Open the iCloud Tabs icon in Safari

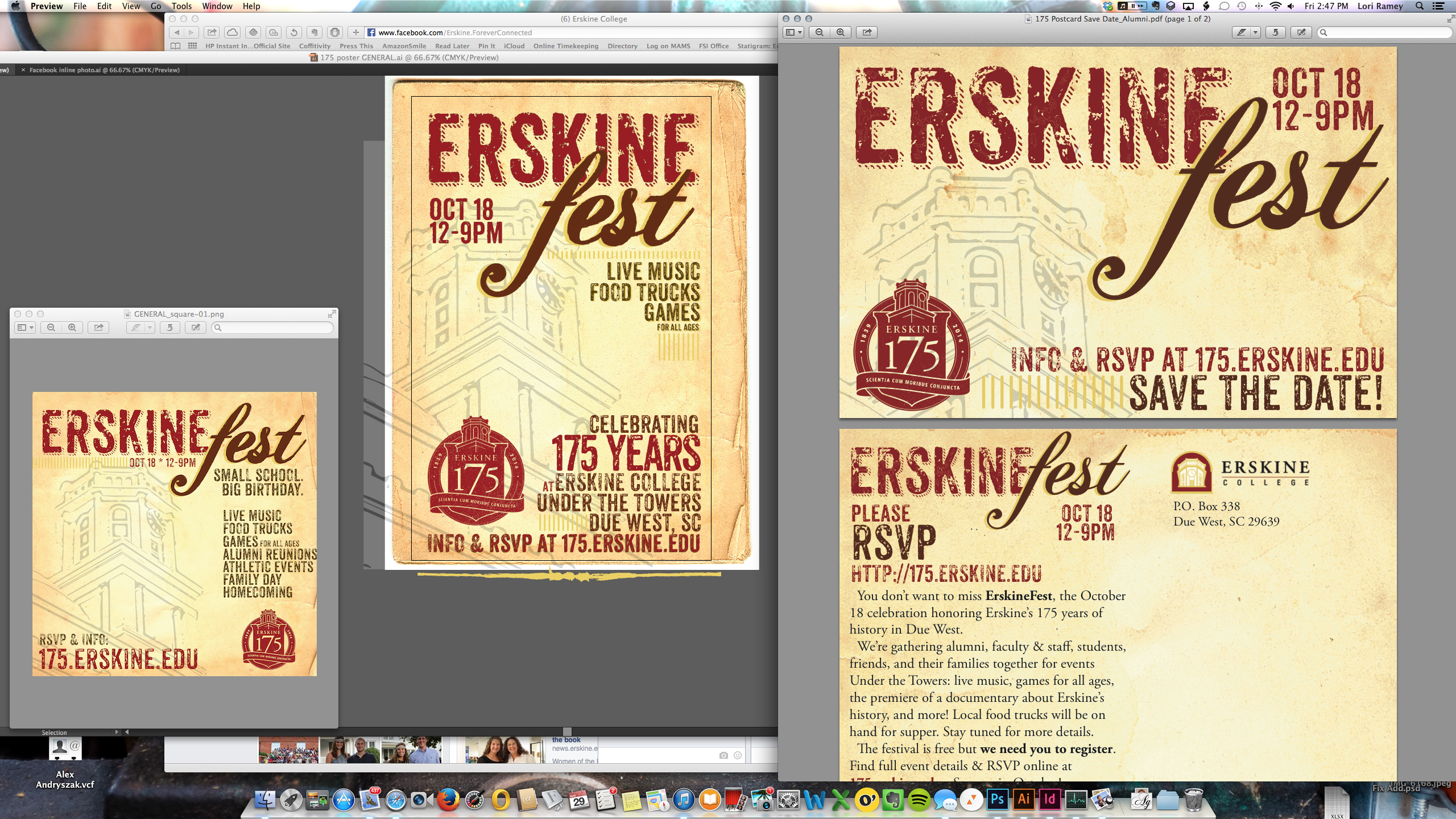(x=232, y=32)
